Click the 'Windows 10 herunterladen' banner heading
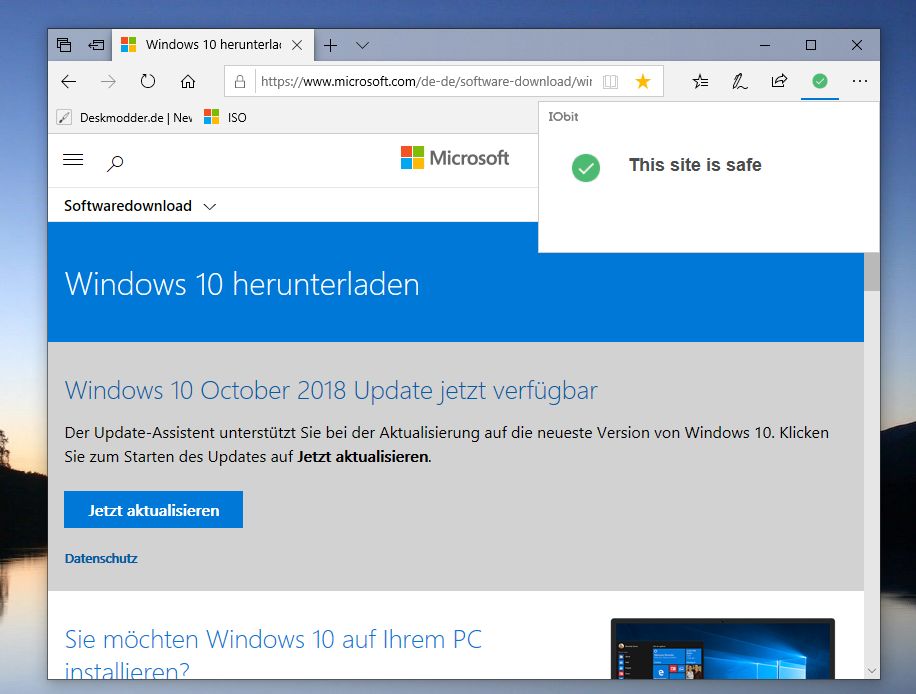Viewport: 916px width, 694px height. click(x=242, y=284)
